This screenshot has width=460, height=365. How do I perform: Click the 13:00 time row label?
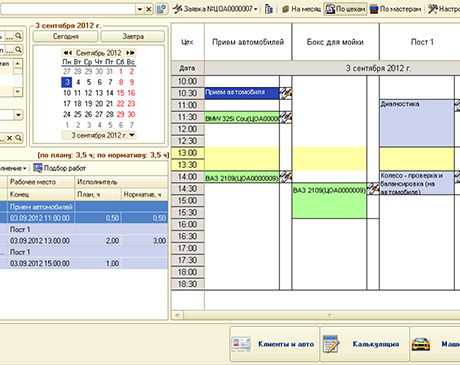coord(188,153)
